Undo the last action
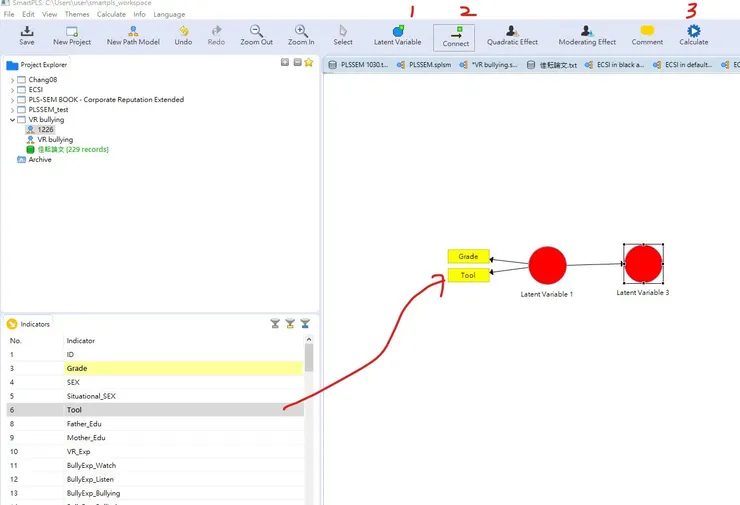This screenshot has width=740, height=505. (183, 35)
